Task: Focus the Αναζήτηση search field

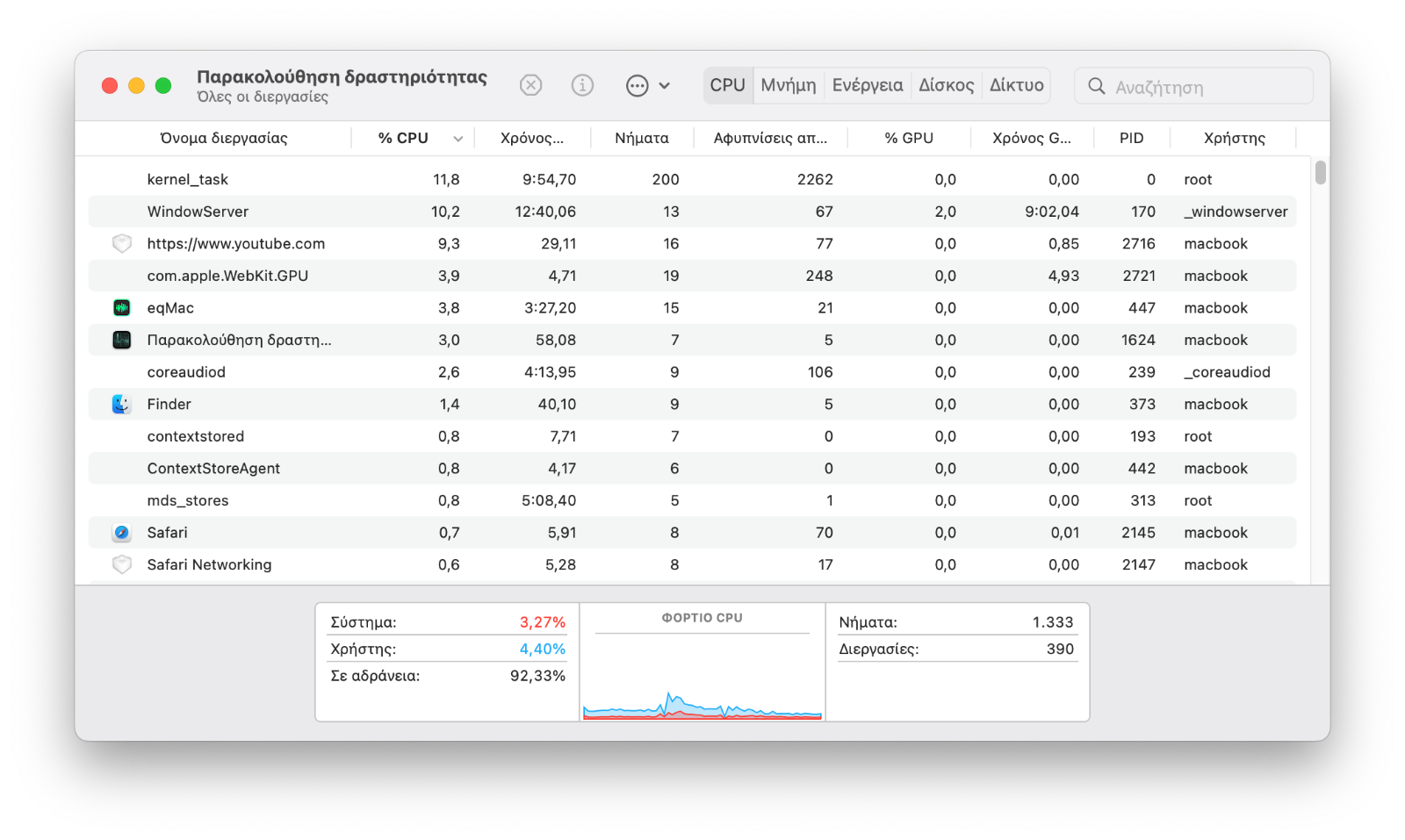Action: (x=1194, y=86)
